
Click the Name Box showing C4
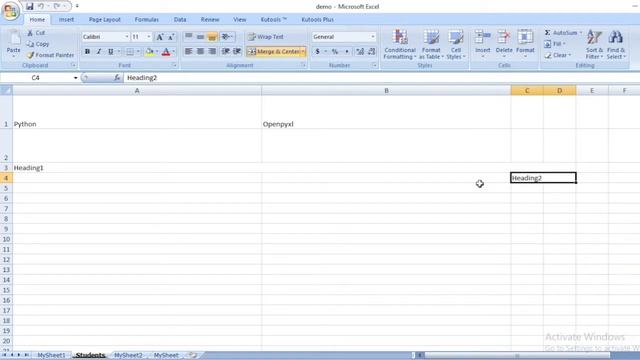(36, 78)
